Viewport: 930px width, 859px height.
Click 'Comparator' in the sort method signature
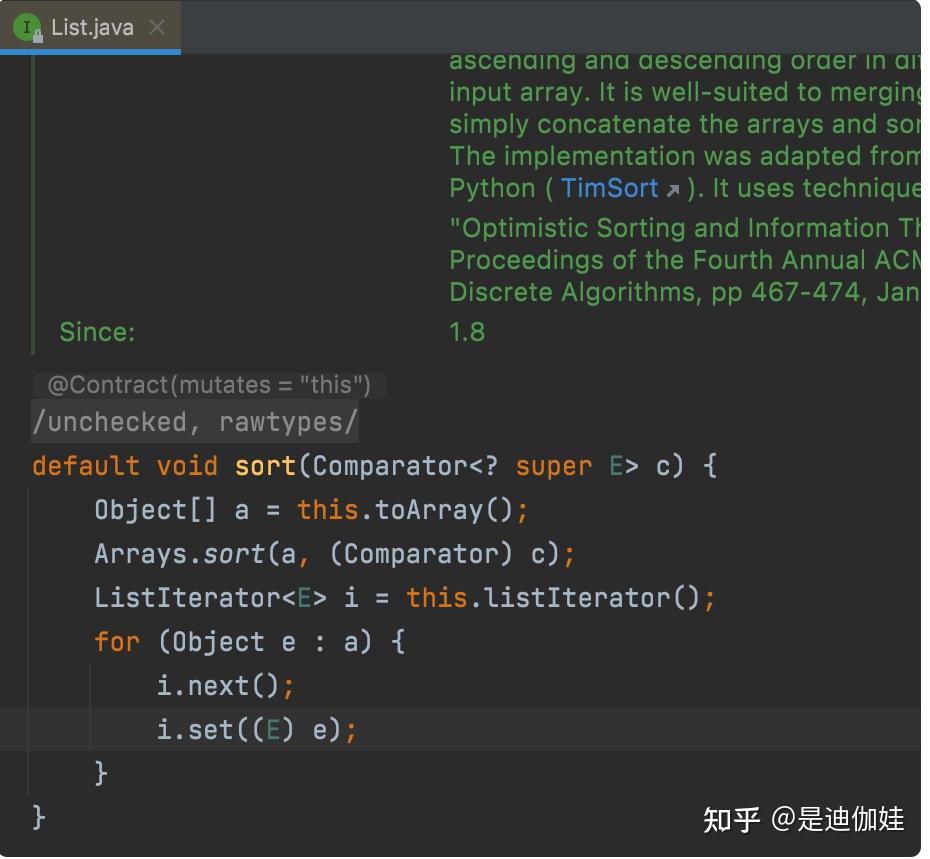(x=391, y=466)
